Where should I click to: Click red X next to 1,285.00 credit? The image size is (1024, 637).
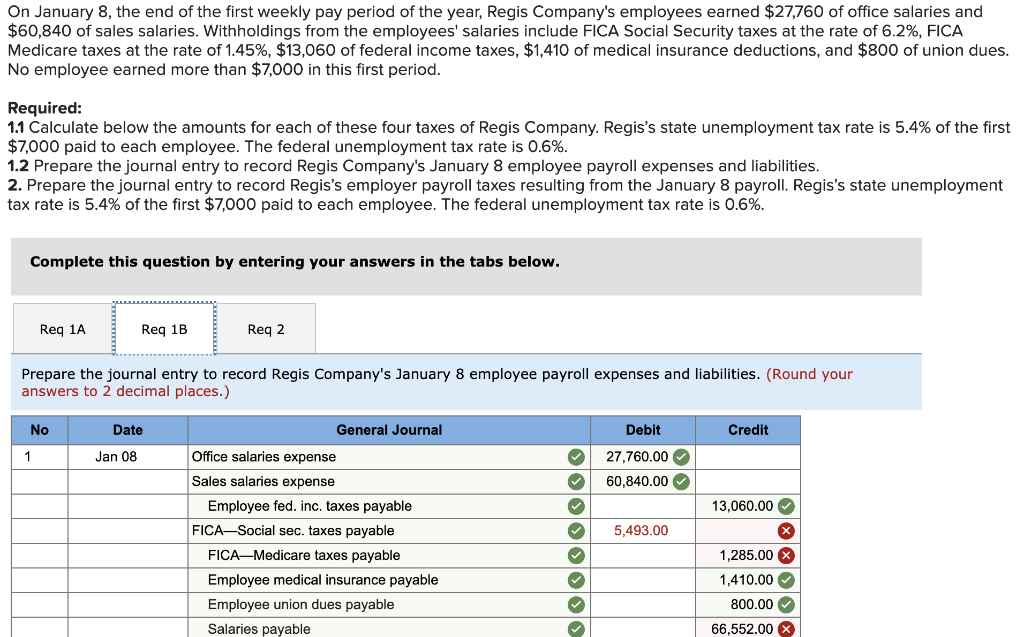pos(786,555)
